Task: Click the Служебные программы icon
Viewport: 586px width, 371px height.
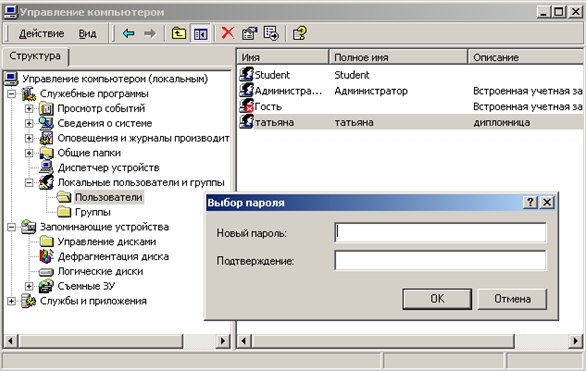Action: (x=28, y=93)
